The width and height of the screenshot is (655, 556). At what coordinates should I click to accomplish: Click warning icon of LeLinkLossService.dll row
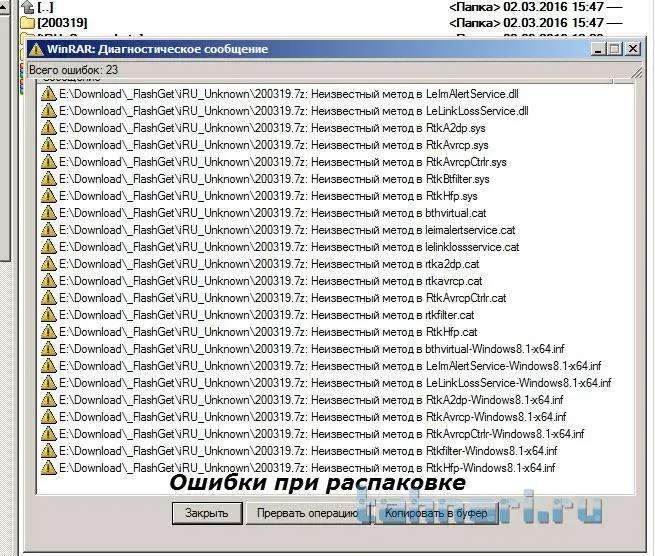pos(48,111)
